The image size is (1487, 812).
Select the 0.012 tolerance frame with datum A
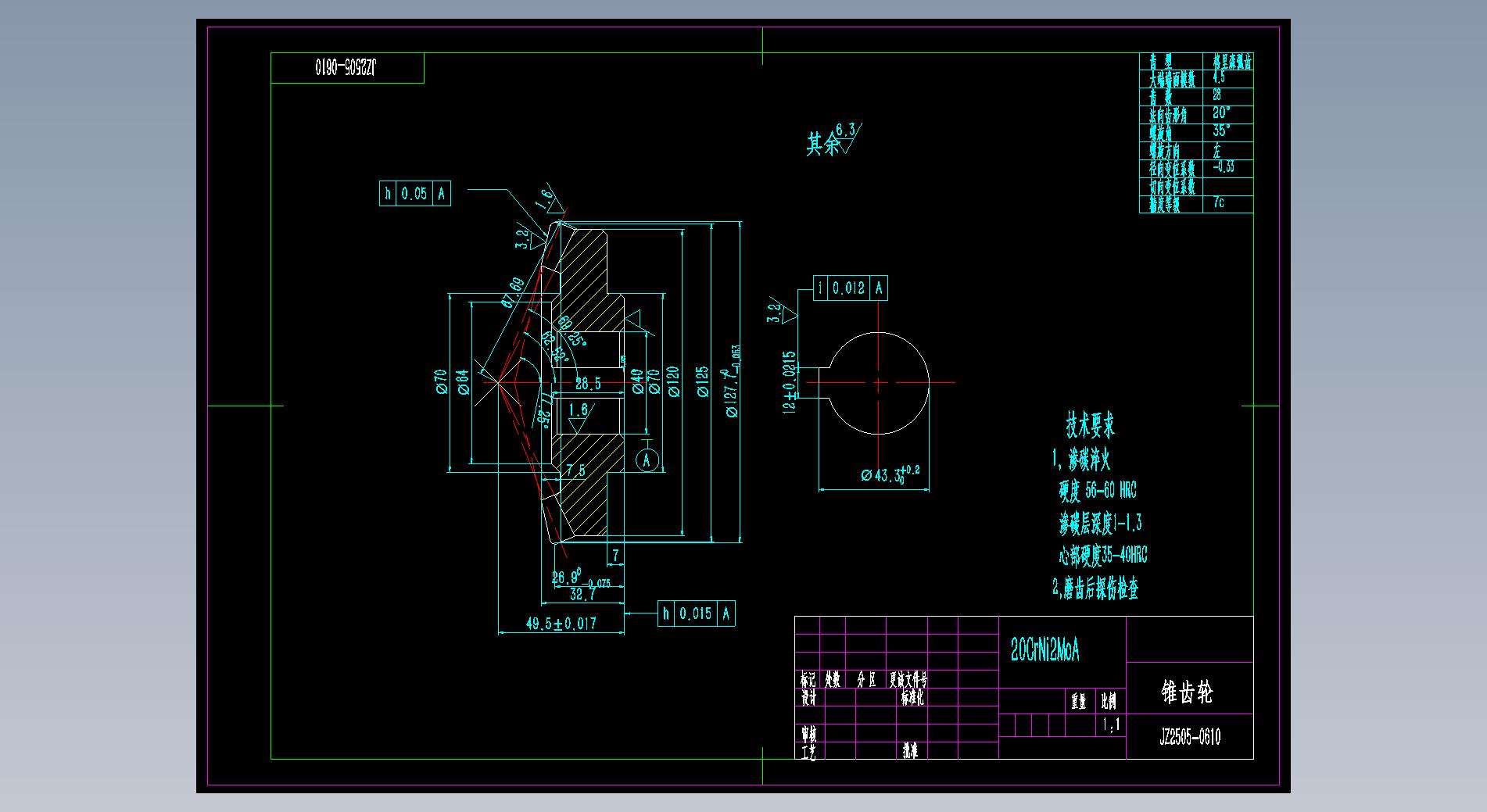(851, 288)
